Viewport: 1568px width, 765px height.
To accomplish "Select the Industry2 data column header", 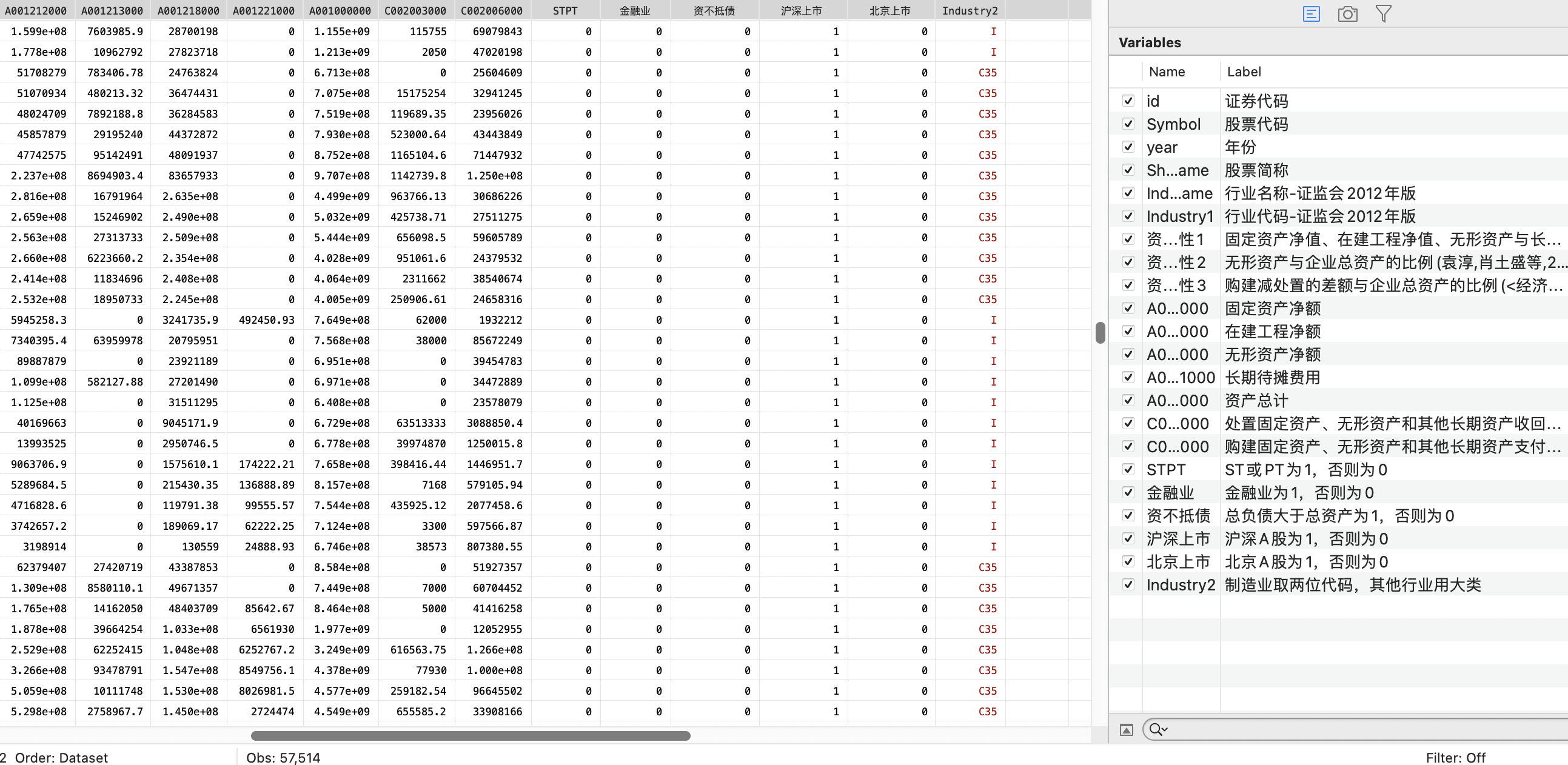I will (x=969, y=11).
